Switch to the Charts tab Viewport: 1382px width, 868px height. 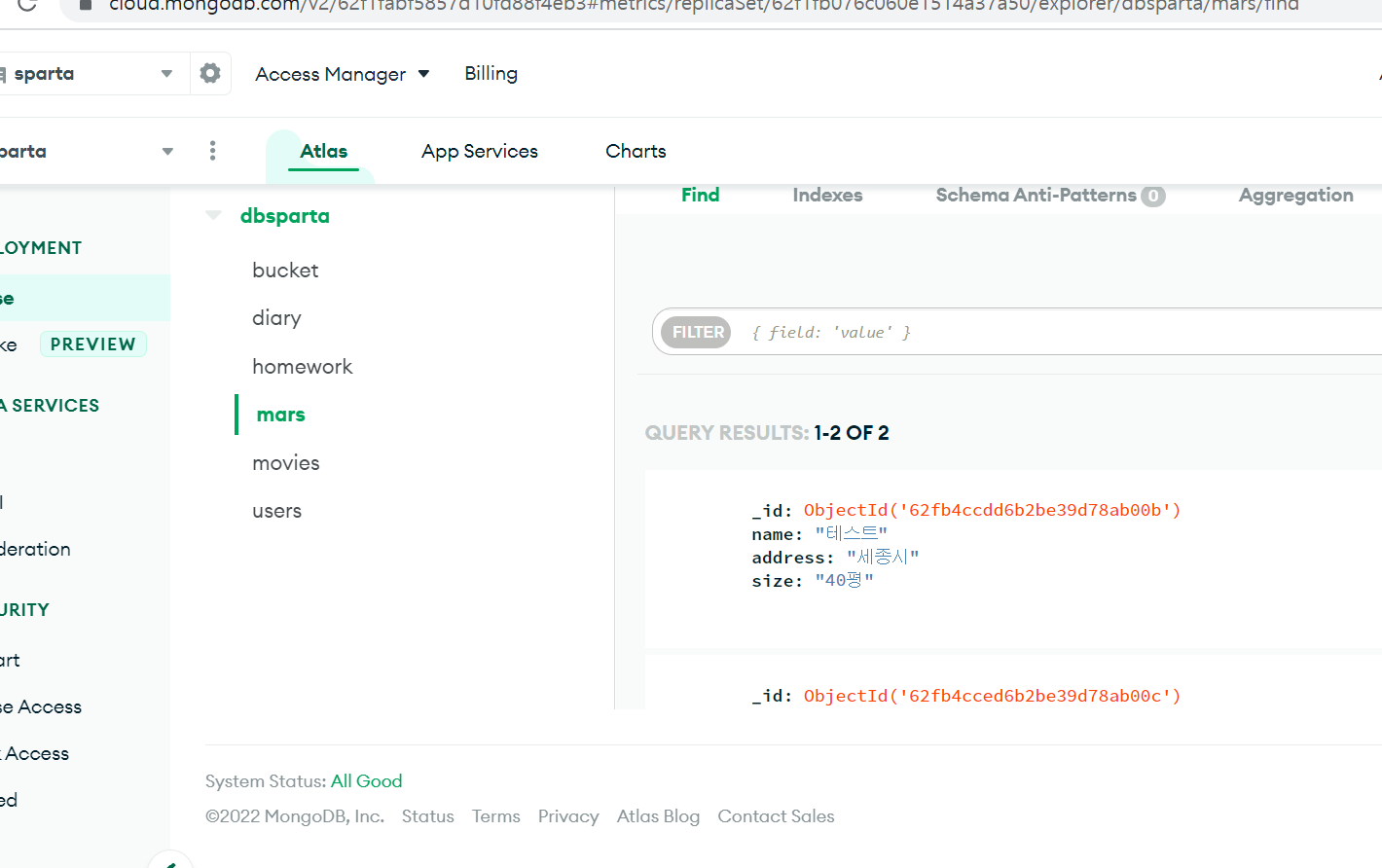(x=636, y=151)
